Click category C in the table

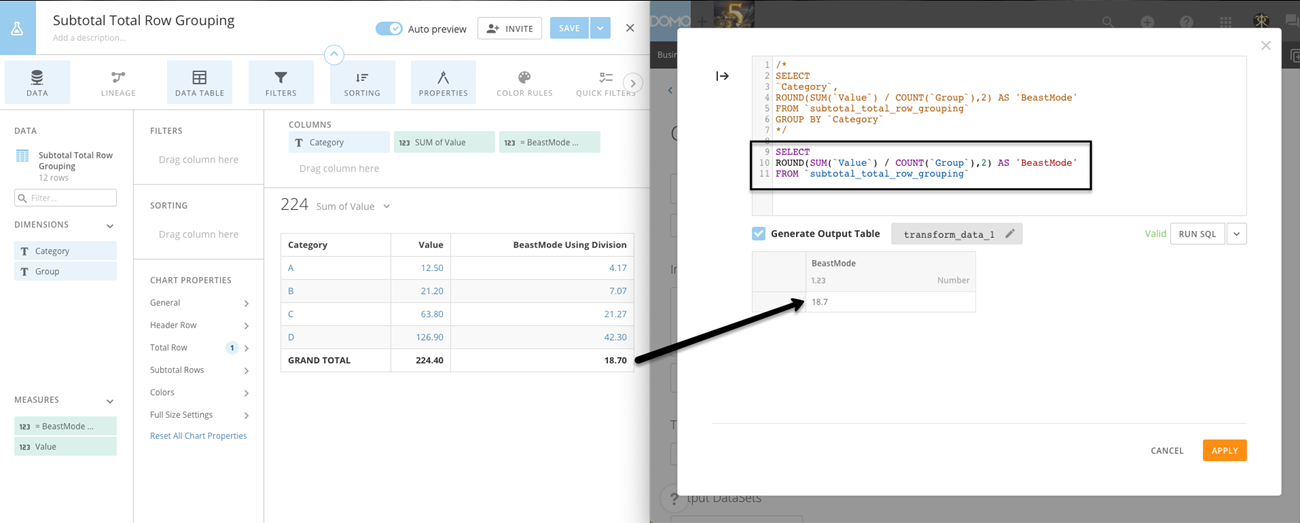[291, 314]
